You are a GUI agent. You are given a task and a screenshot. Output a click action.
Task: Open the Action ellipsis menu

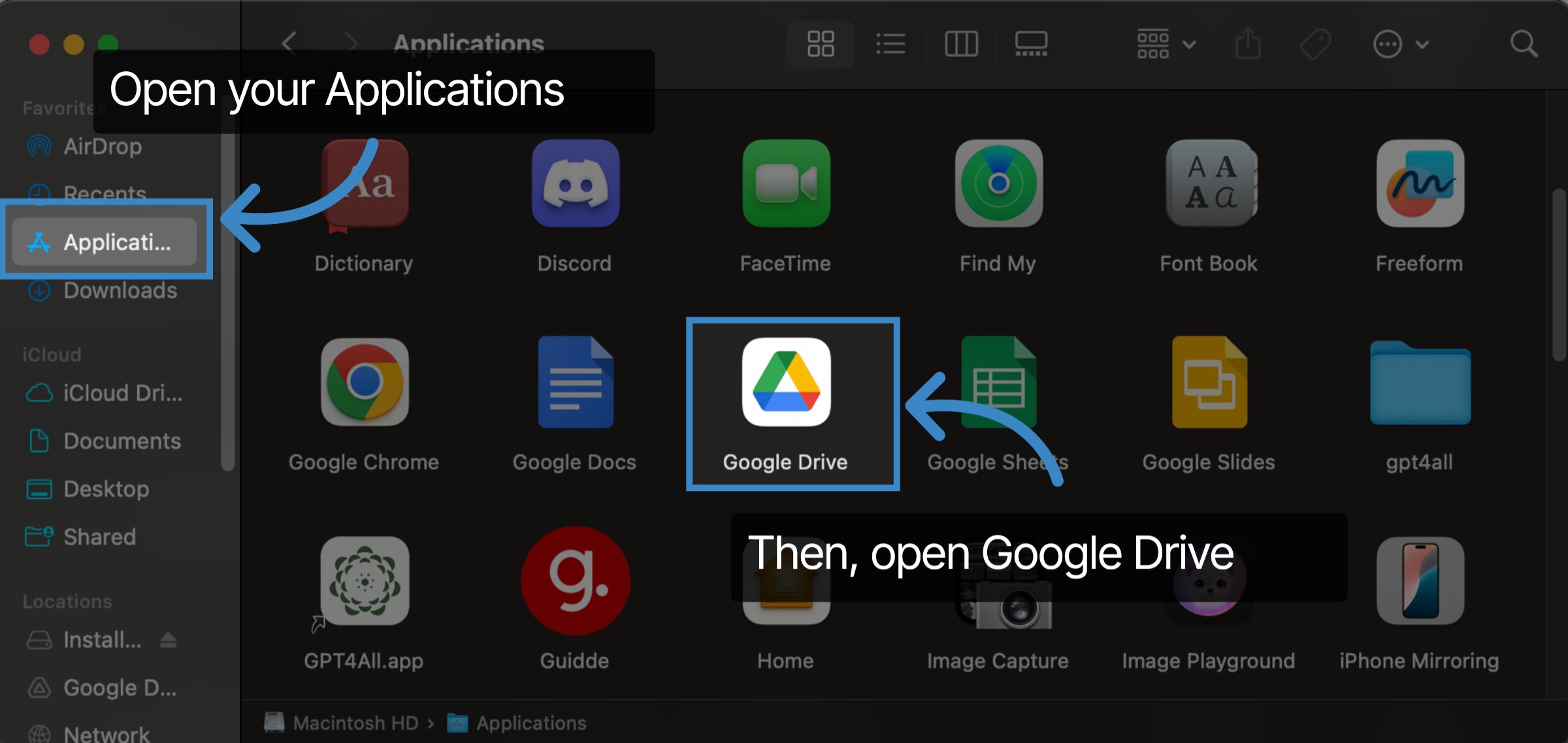pyautogui.click(x=1401, y=44)
